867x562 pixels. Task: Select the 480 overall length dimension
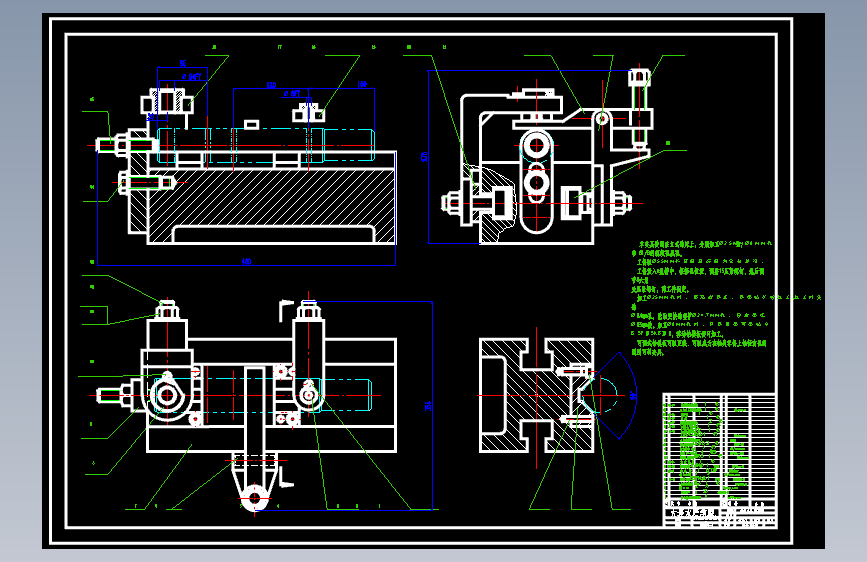(247, 262)
